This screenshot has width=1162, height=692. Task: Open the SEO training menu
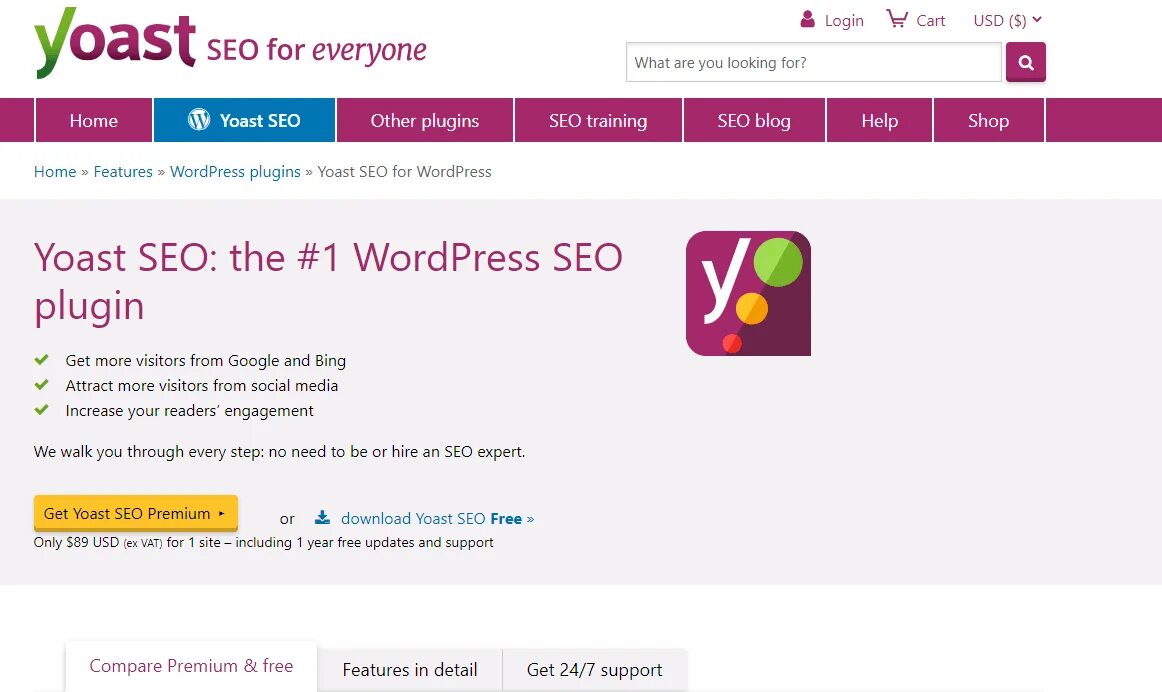point(598,120)
